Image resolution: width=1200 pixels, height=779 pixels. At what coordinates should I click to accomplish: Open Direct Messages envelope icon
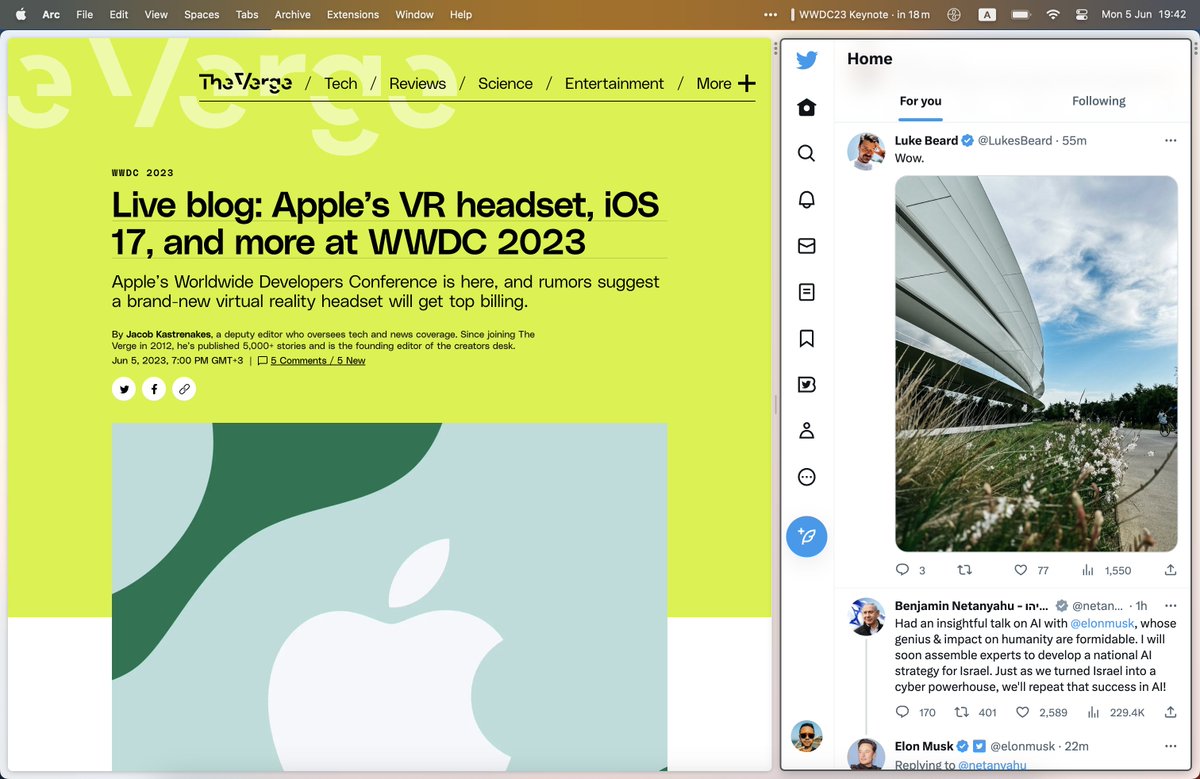pyautogui.click(x=806, y=245)
